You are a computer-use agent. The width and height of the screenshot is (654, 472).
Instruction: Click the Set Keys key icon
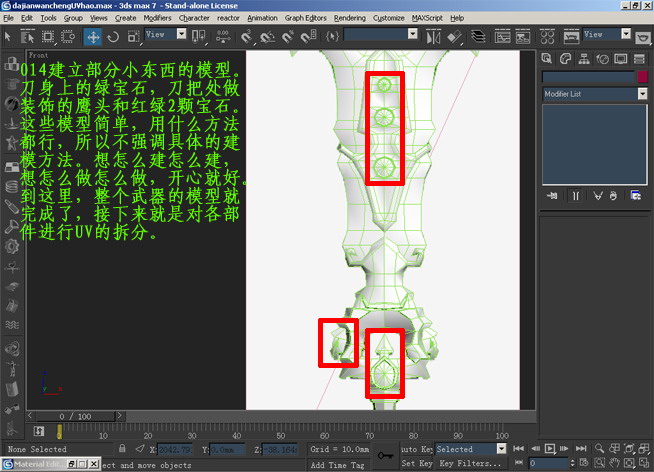coord(386,455)
